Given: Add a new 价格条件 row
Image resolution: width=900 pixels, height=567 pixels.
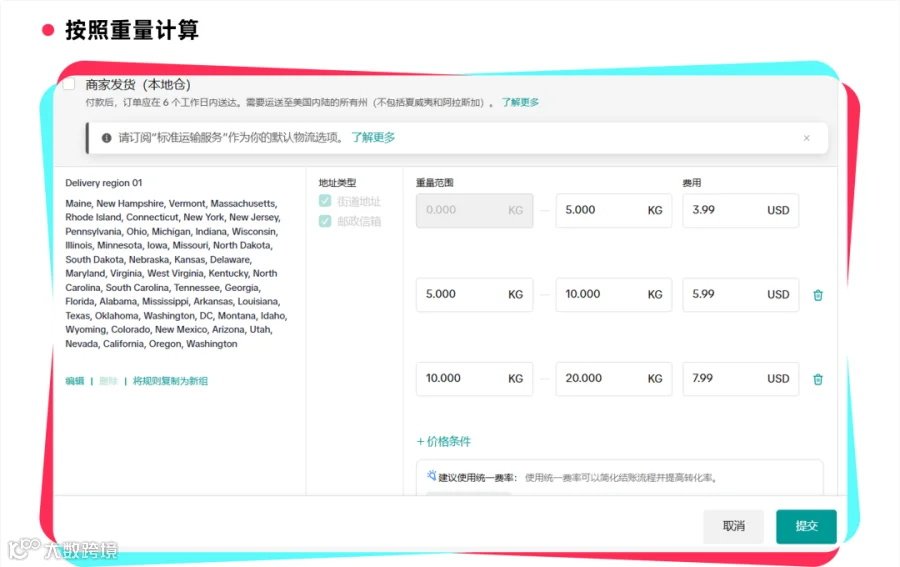Looking at the screenshot, I should pos(444,441).
